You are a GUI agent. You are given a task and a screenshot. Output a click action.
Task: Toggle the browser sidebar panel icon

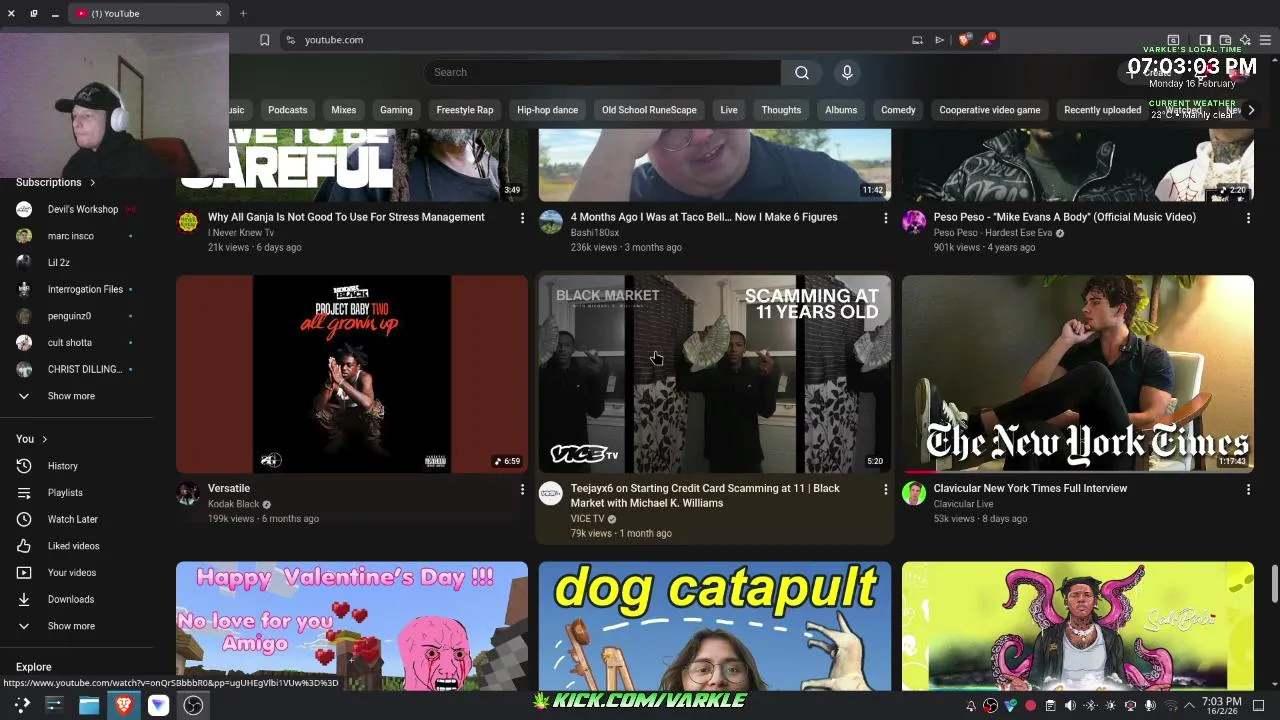pyautogui.click(x=1205, y=40)
